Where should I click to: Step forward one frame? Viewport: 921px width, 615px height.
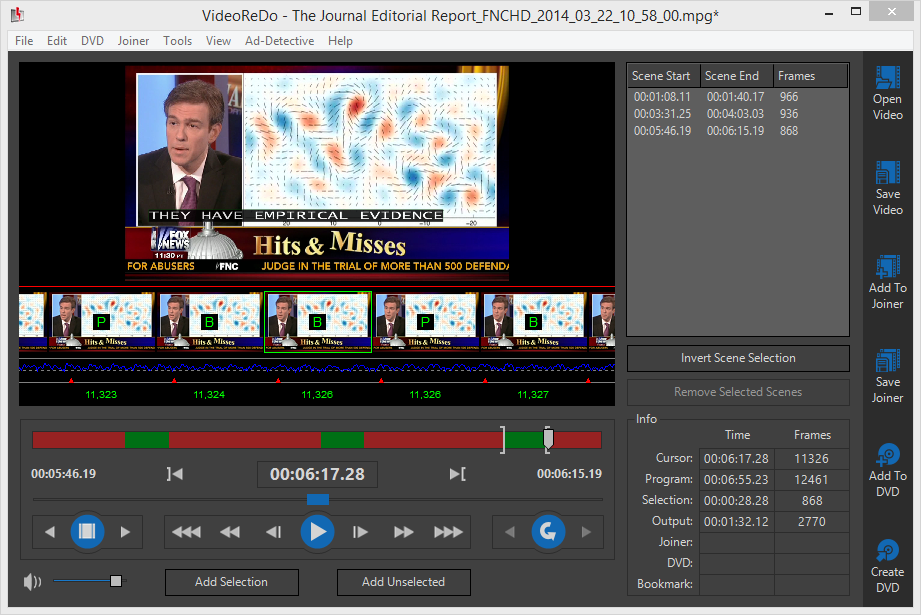pyautogui.click(x=360, y=532)
